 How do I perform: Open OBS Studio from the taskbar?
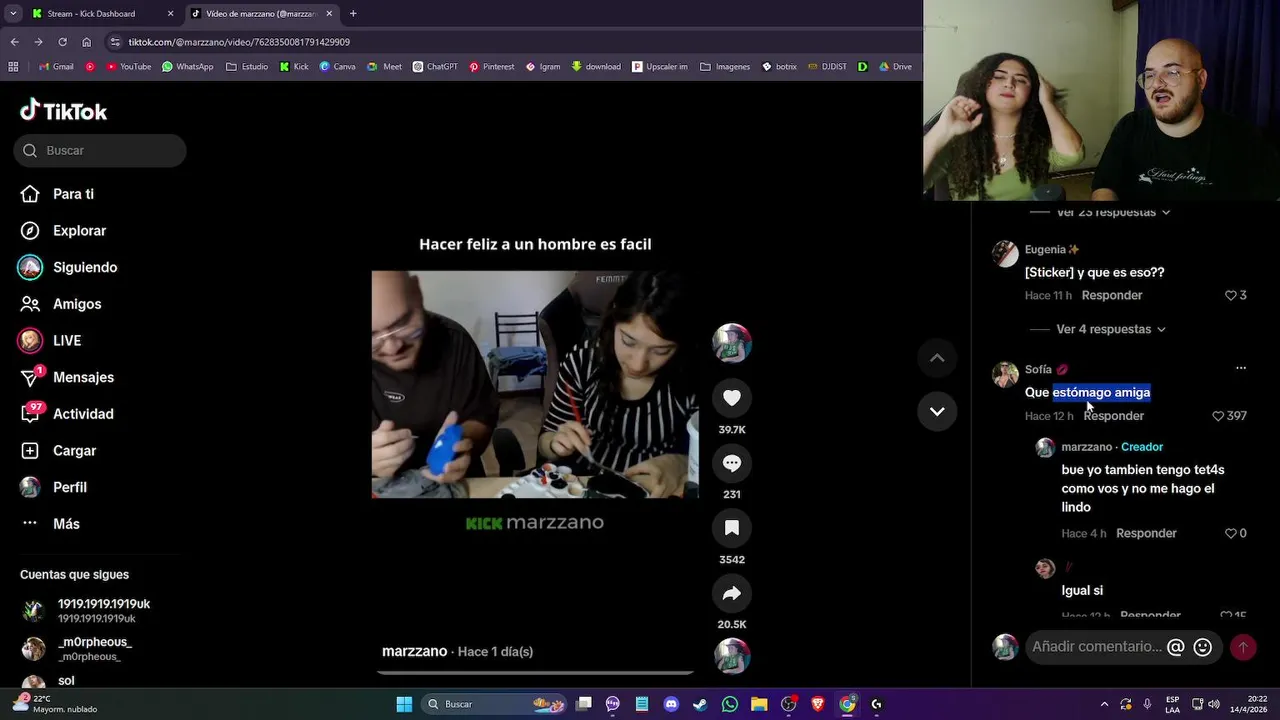click(x=789, y=704)
